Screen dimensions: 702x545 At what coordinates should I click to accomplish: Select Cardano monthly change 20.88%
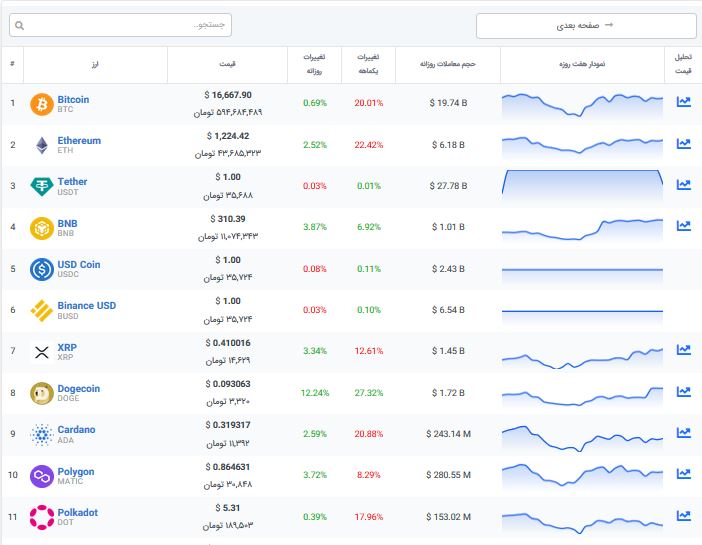(x=368, y=434)
